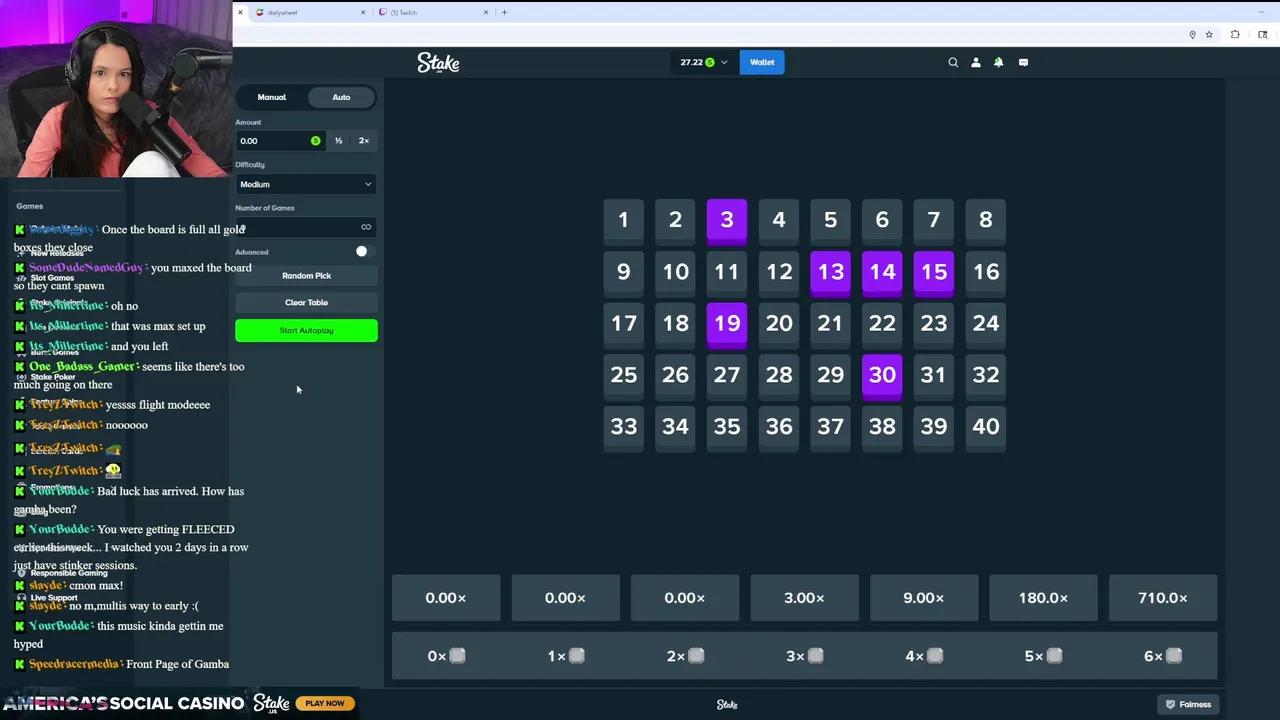
Task: Click the Clear Table button
Action: click(306, 303)
